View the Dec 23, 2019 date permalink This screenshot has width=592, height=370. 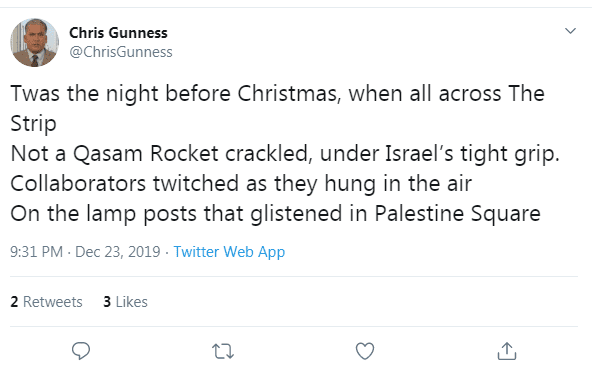(118, 252)
